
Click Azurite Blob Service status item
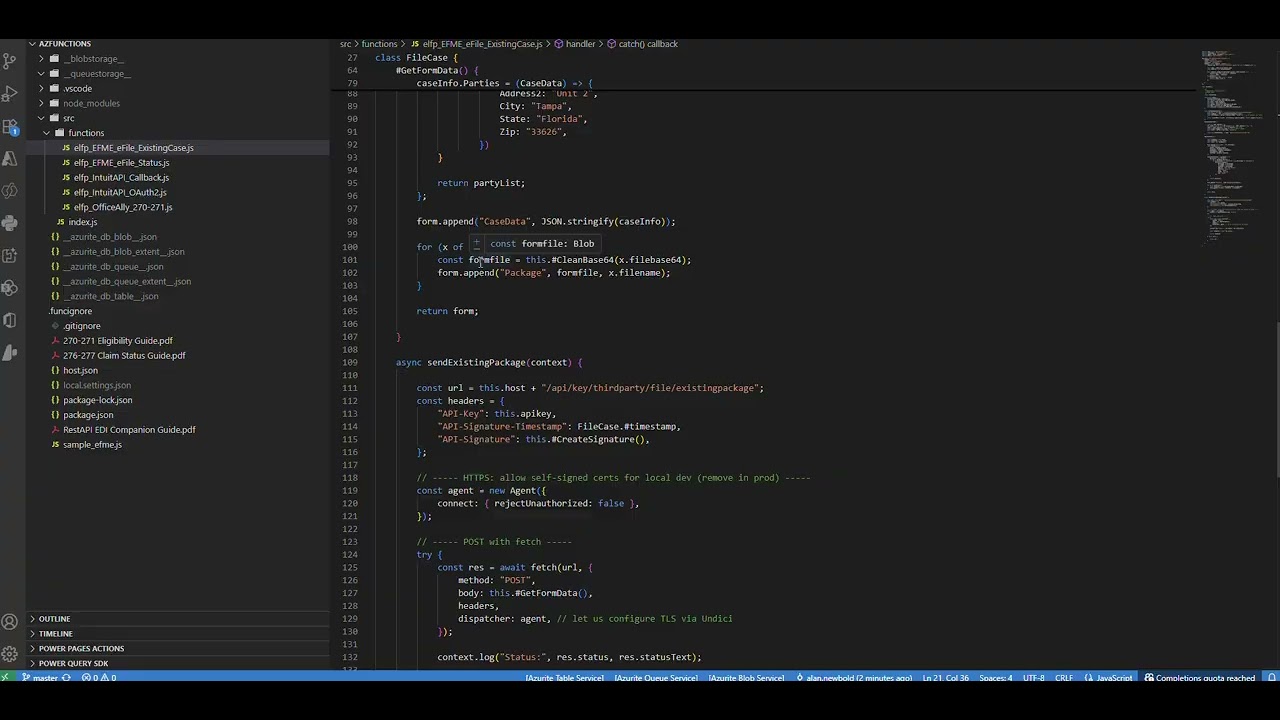[746, 678]
